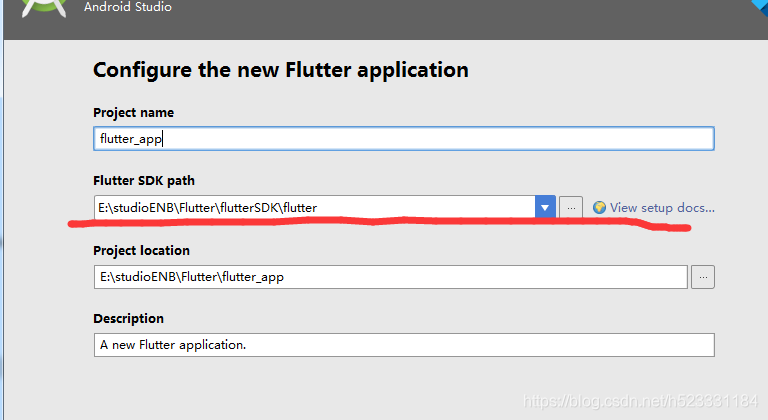Screen dimensions: 768x420
Task: Click the 'Flutter SDK path' label
Action: (x=144, y=181)
